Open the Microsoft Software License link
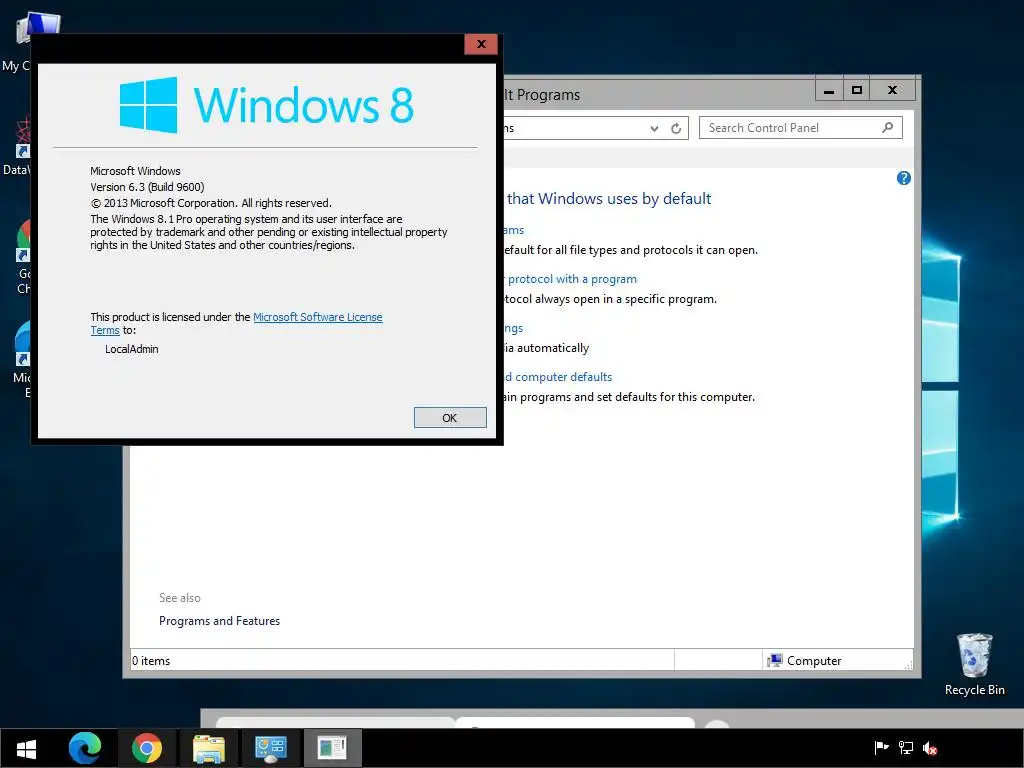 (317, 317)
